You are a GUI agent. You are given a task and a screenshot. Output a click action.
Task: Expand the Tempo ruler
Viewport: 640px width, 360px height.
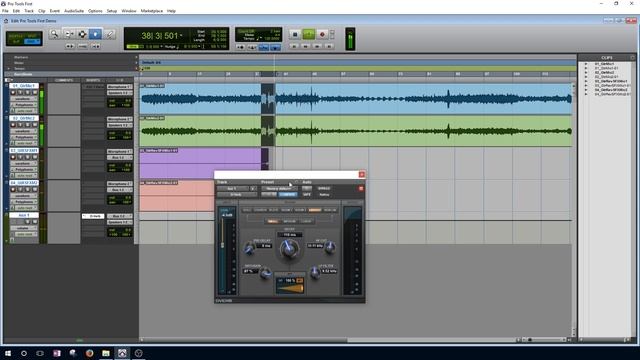9,69
